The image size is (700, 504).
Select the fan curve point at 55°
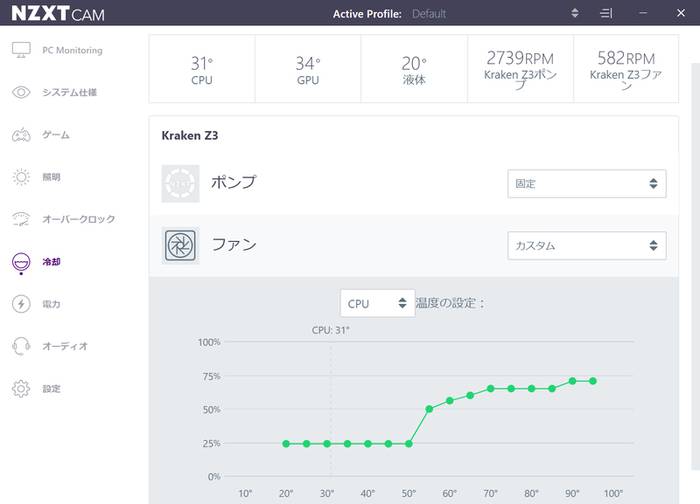pos(429,409)
